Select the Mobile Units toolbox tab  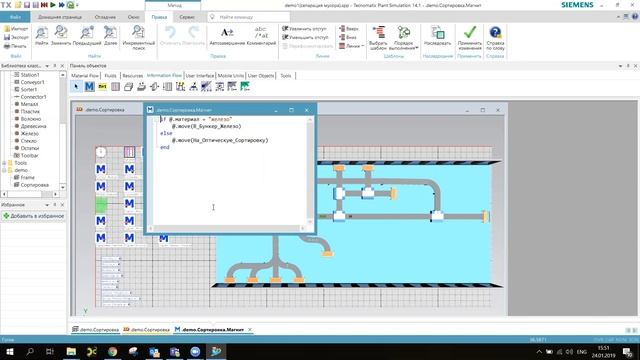tap(231, 76)
